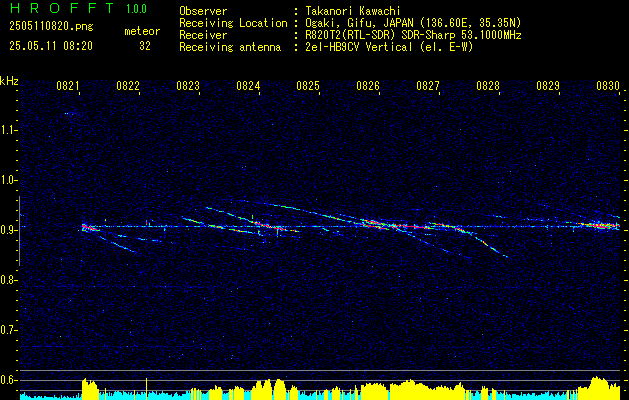Click the version number 1.0.0
This screenshot has height=400, width=629.
(136, 9)
